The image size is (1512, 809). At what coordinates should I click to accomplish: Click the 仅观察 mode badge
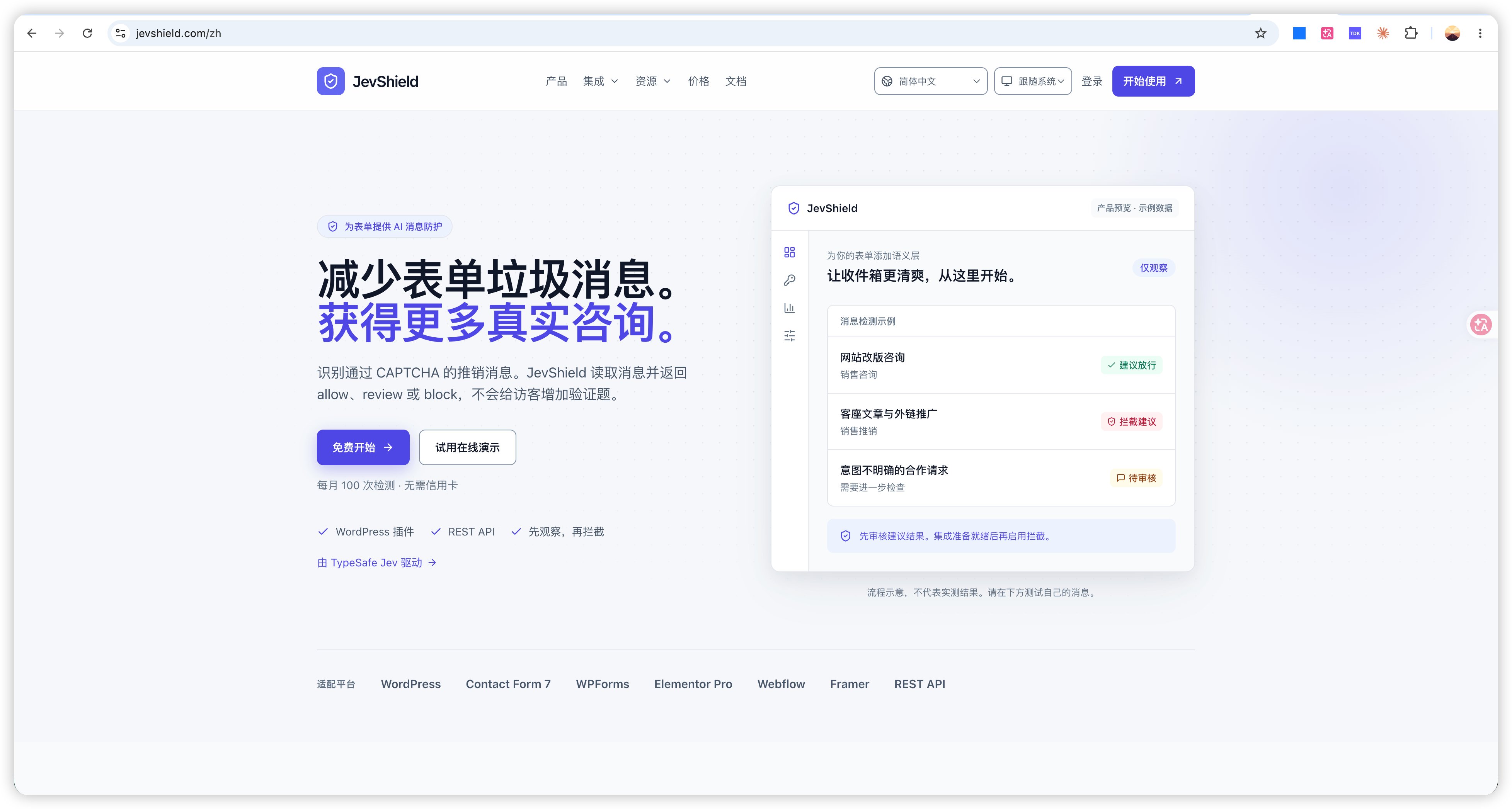(x=1153, y=268)
